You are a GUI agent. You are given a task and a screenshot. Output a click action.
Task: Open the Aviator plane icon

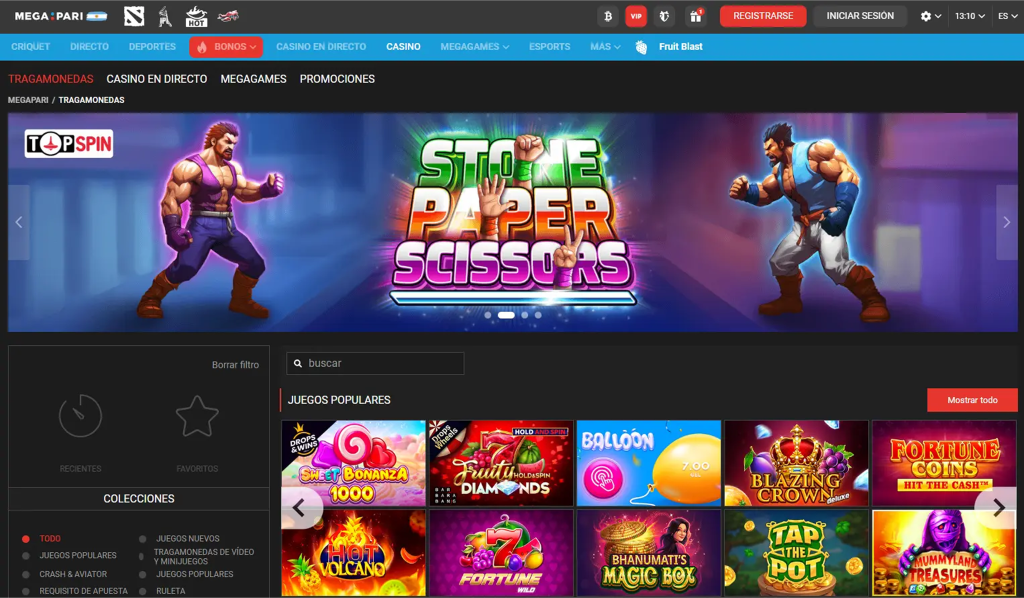228,16
